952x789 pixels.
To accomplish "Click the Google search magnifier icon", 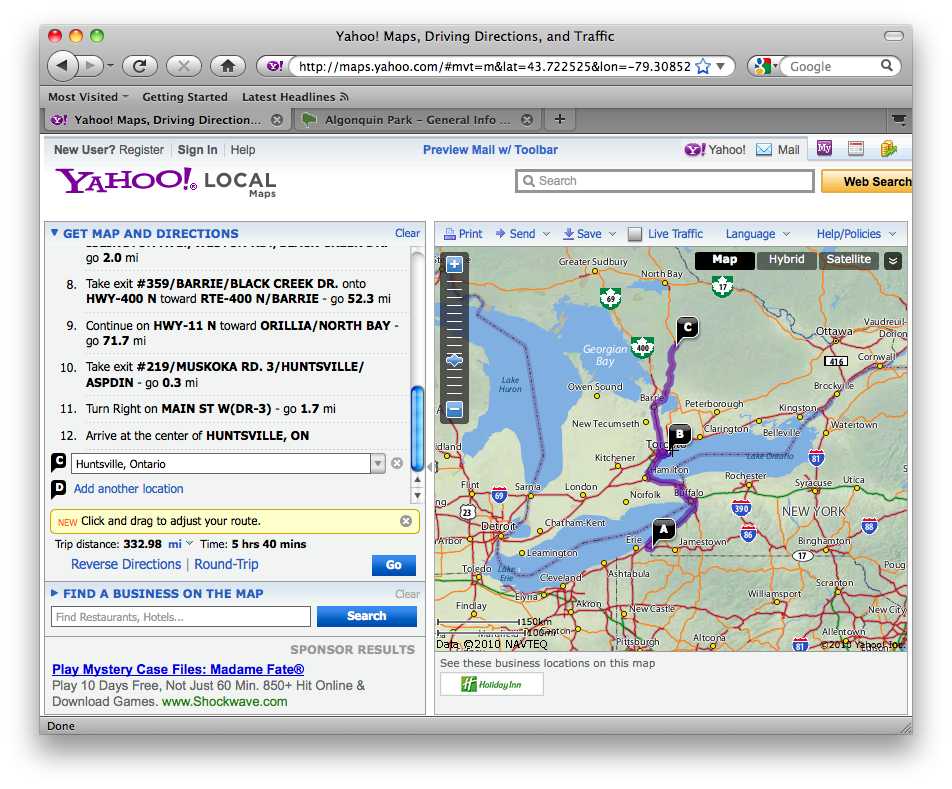I will point(886,66).
